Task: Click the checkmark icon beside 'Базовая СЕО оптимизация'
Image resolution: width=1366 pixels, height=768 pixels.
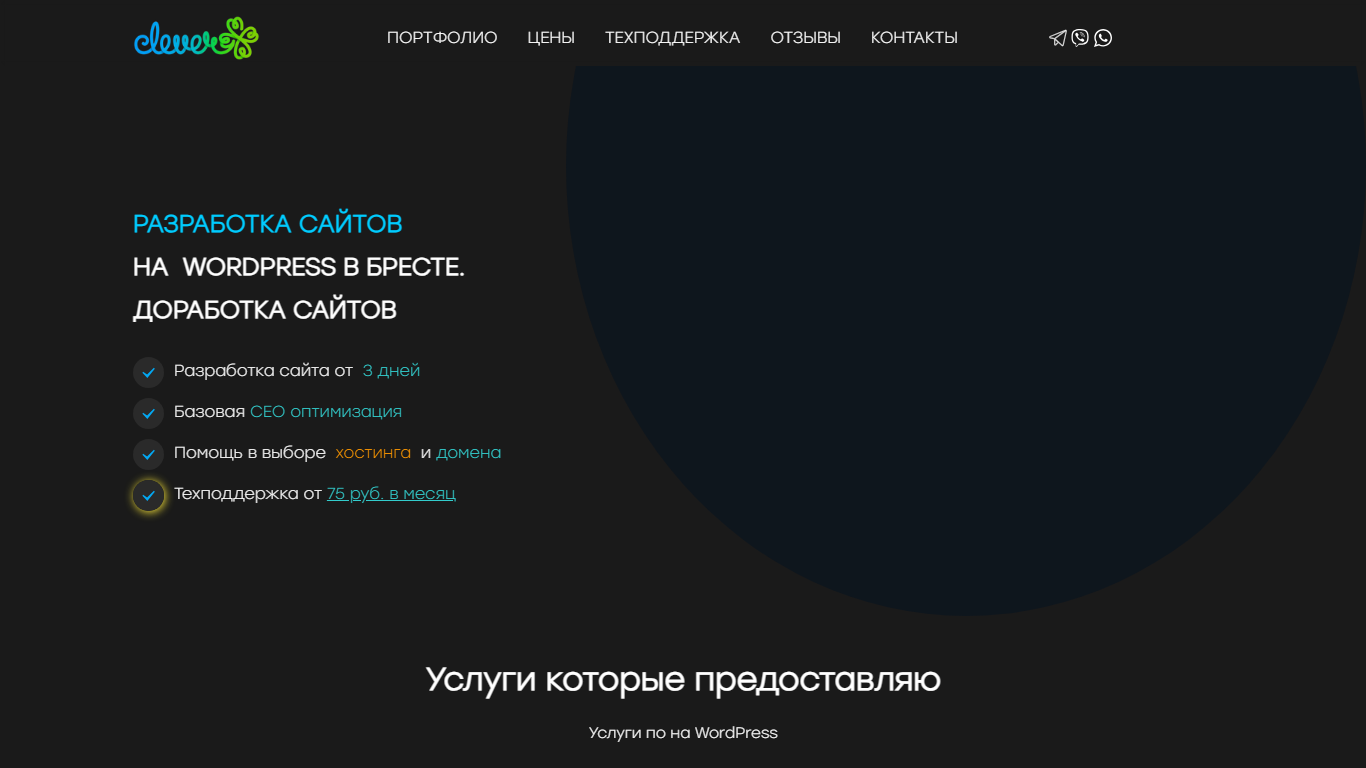Action: 148,413
